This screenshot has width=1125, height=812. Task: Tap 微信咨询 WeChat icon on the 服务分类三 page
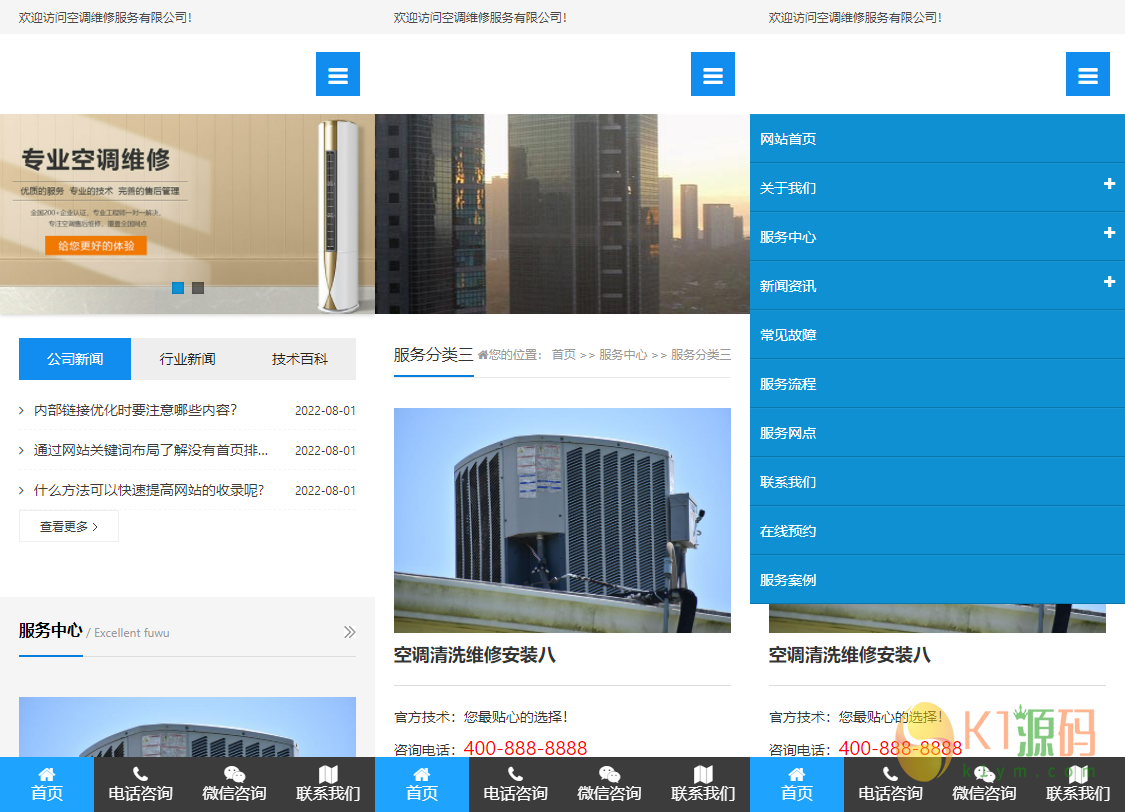[609, 775]
